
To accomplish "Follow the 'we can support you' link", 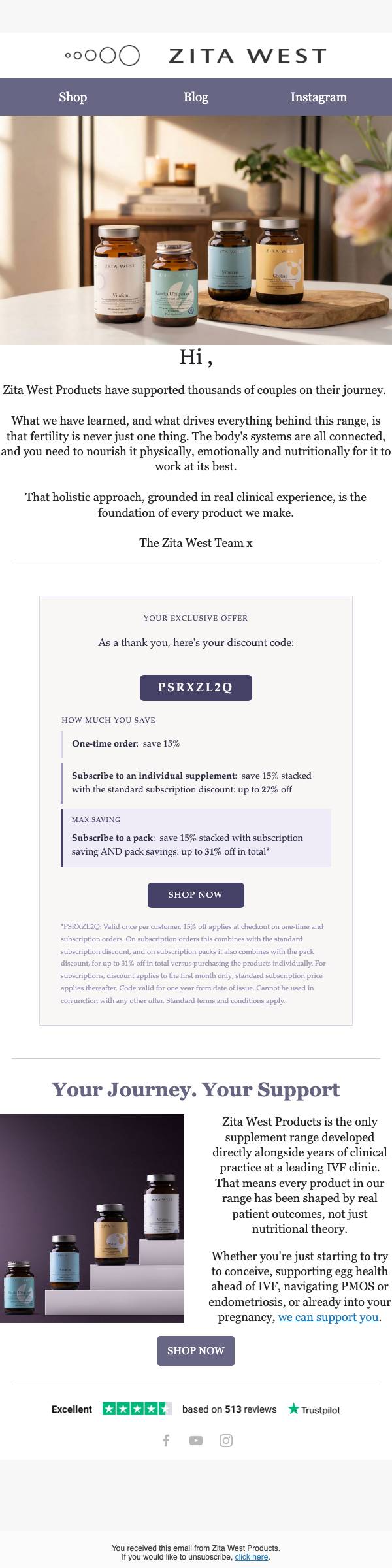I will pos(328,1317).
